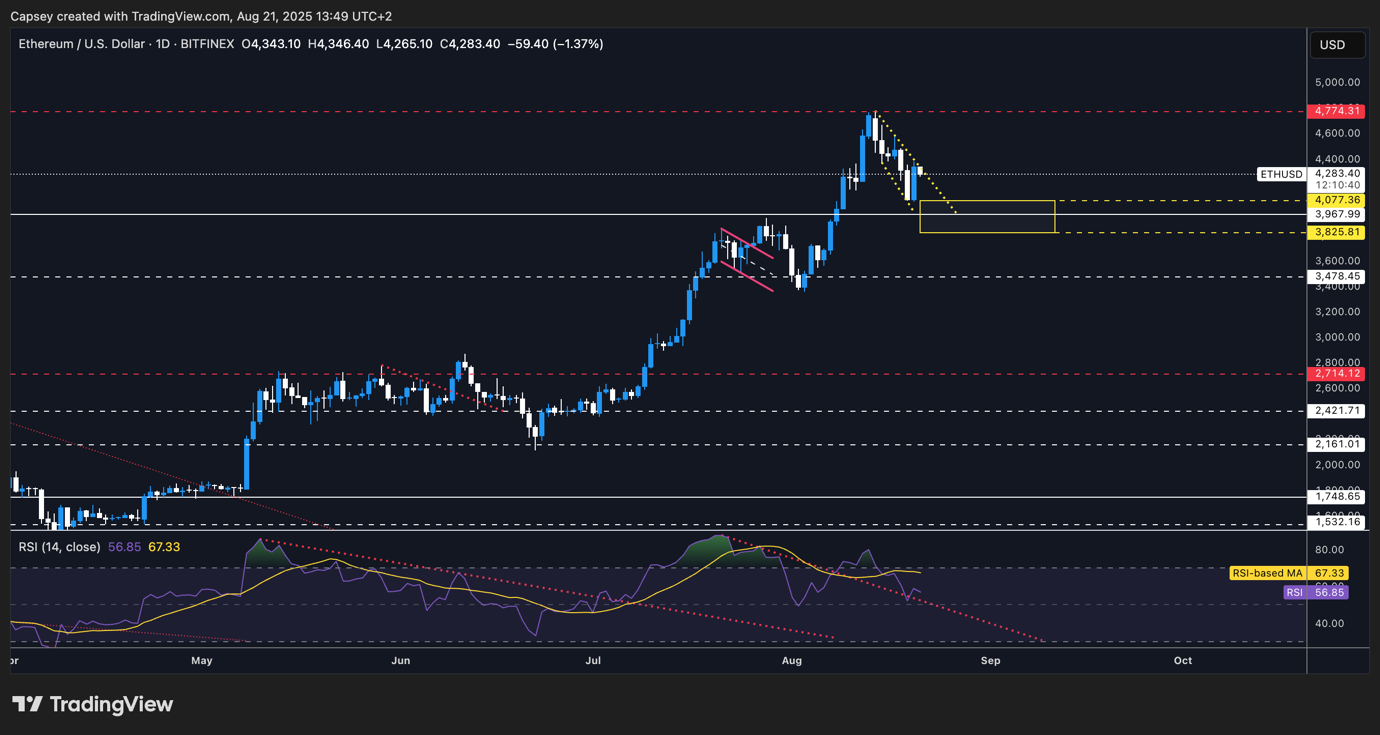Click Aug on the time axis
This screenshot has height=735, width=1380.
coord(791,660)
